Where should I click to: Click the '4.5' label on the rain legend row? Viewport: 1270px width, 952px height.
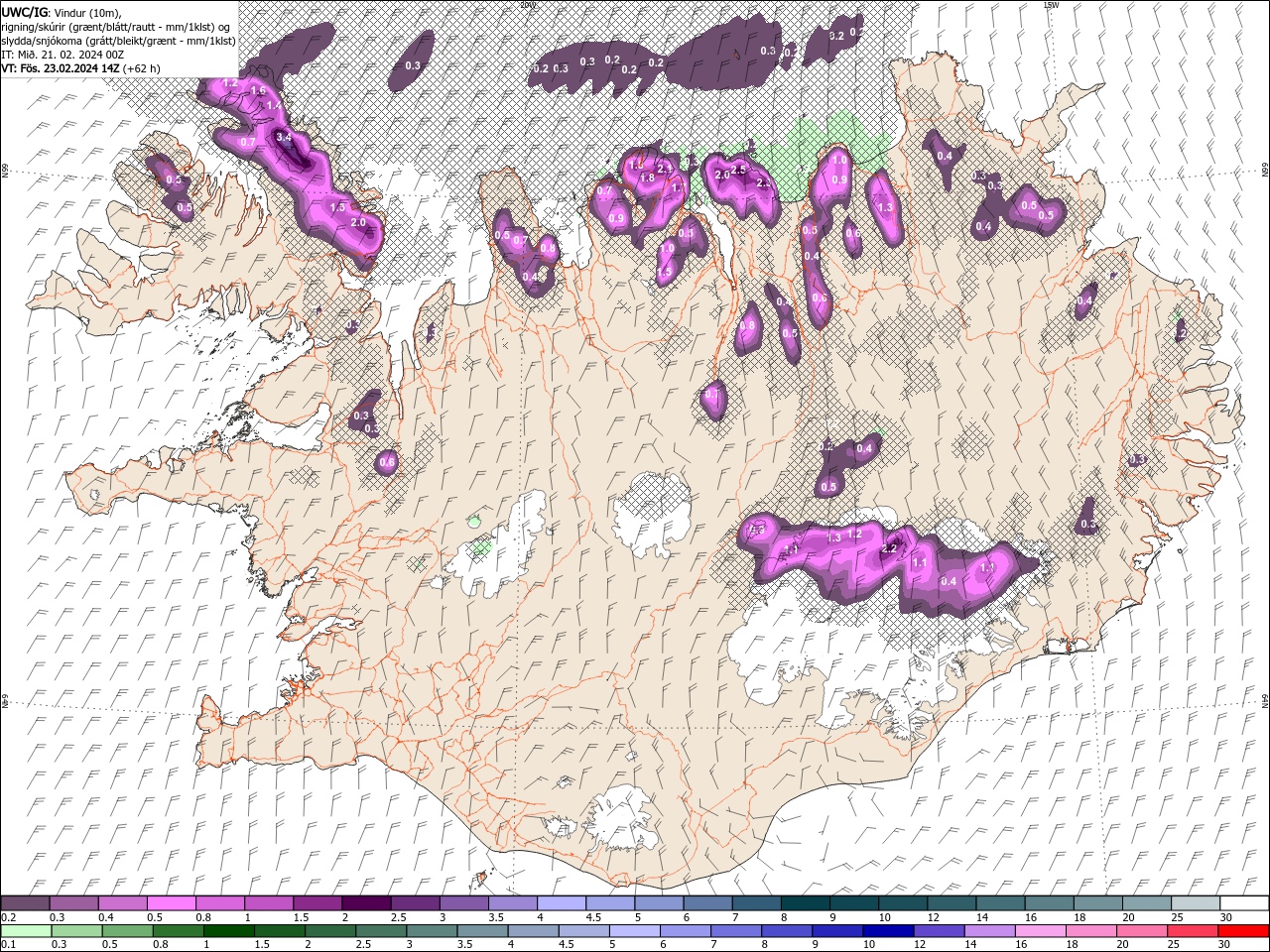click(566, 945)
